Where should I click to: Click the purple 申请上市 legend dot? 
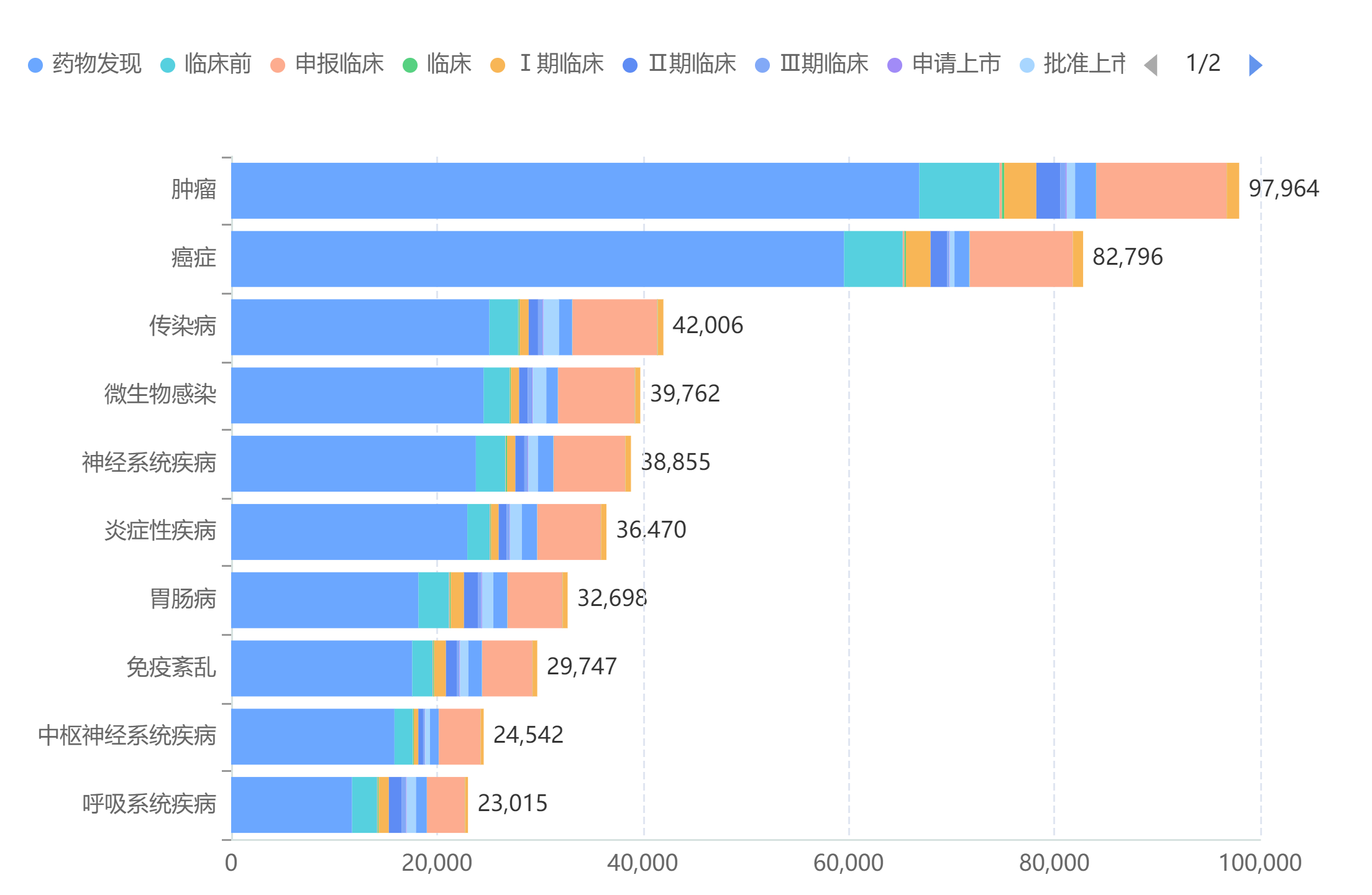tap(895, 65)
